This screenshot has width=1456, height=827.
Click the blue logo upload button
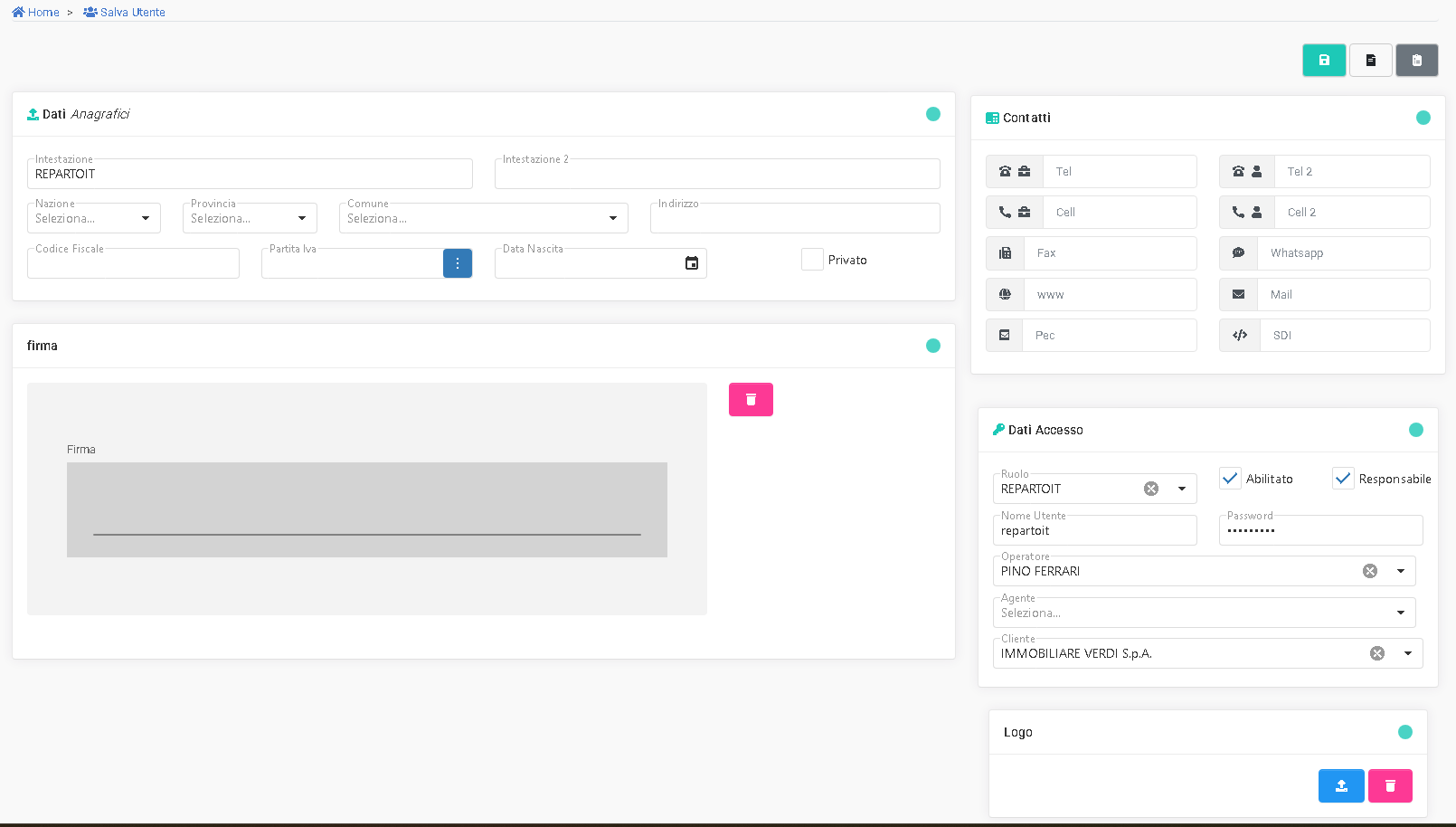coord(1341,786)
